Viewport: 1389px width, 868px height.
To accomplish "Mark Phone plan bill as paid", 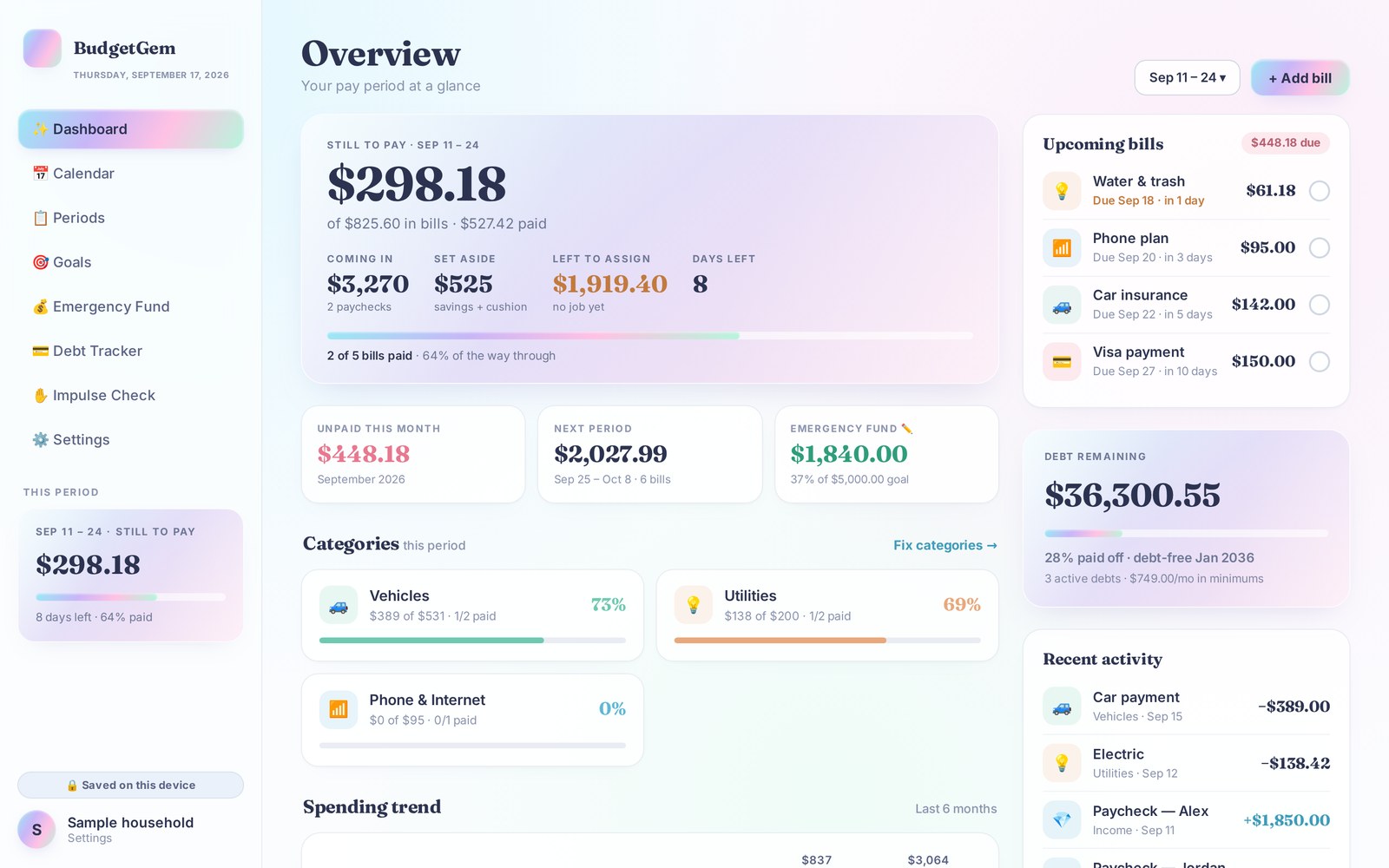I will (x=1319, y=247).
